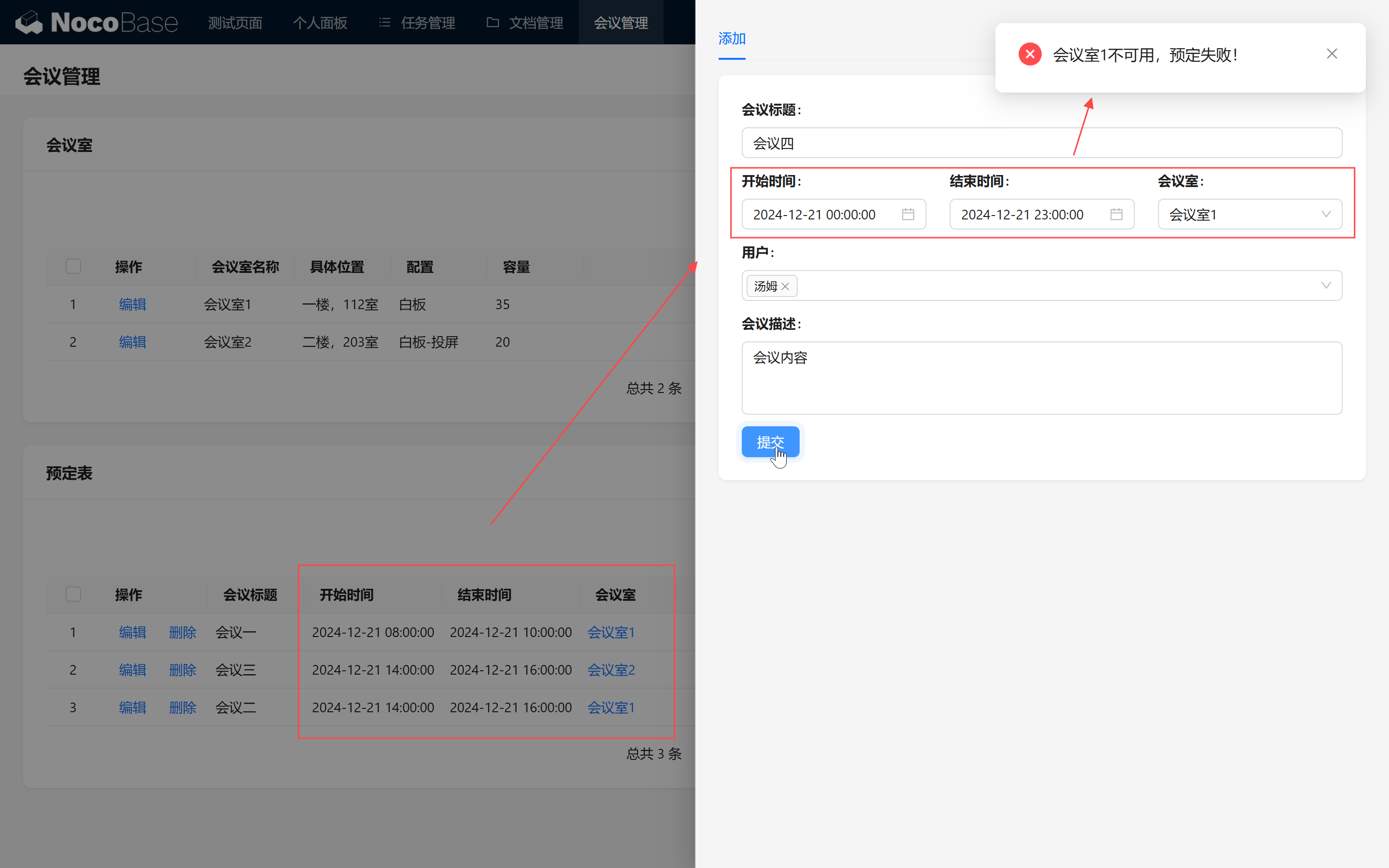Dismiss the booking failed error notification

point(1332,54)
